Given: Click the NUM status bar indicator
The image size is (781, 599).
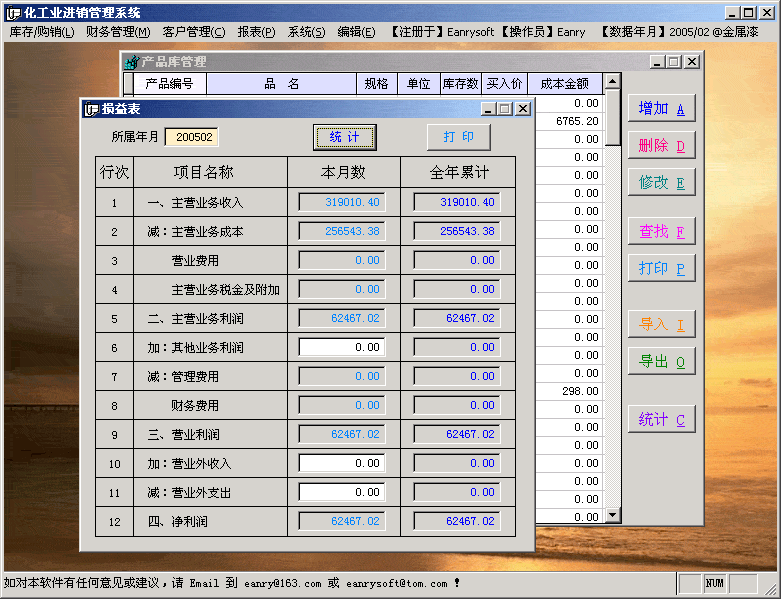Looking at the screenshot, I should (x=714, y=583).
